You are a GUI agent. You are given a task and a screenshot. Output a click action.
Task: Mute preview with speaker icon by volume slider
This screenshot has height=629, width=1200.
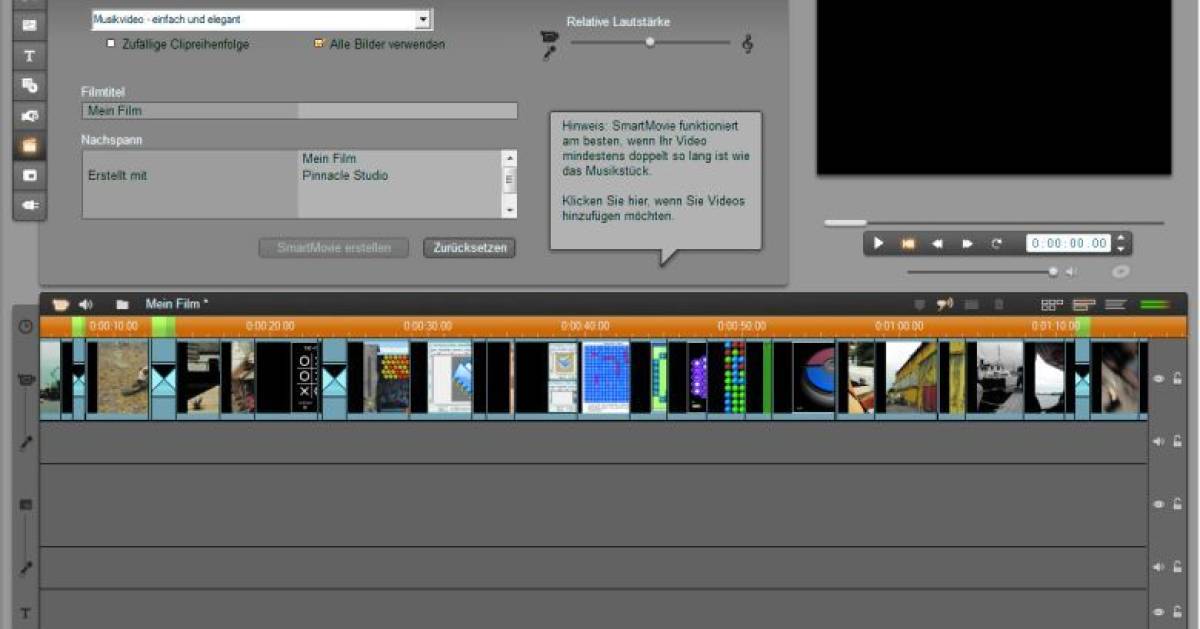(1070, 271)
